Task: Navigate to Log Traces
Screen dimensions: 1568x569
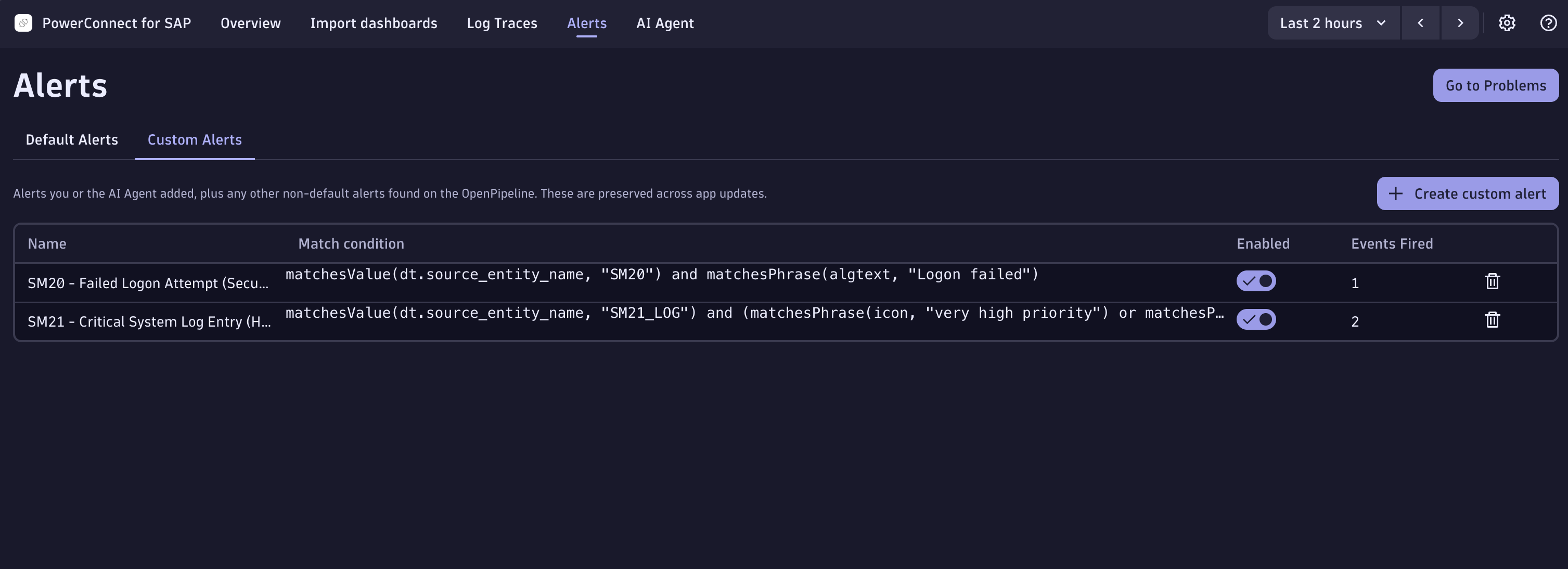Action: click(502, 23)
